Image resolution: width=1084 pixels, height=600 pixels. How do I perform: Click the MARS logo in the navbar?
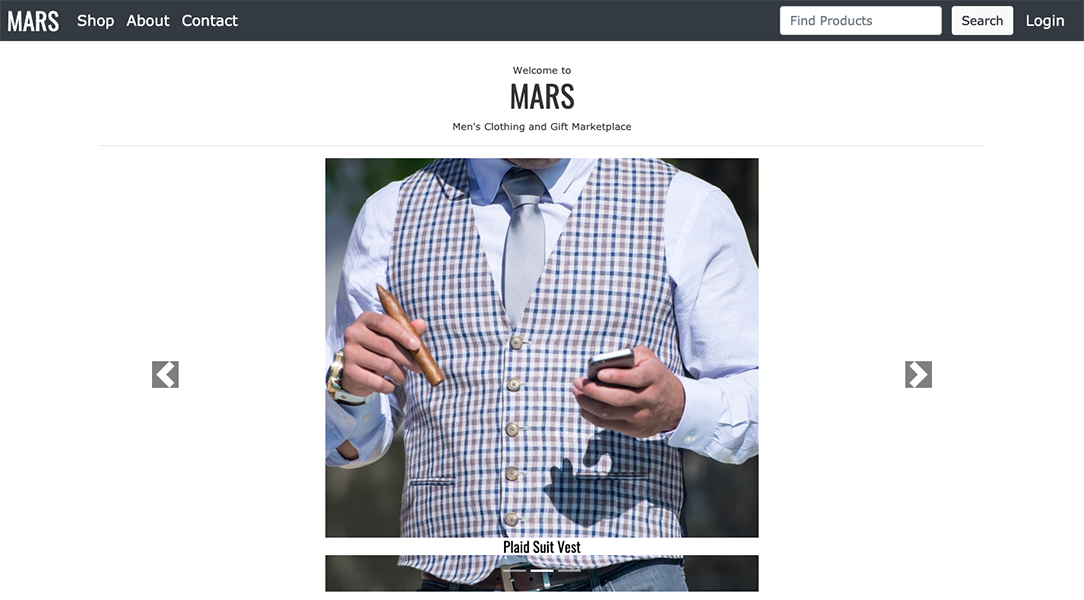point(33,21)
